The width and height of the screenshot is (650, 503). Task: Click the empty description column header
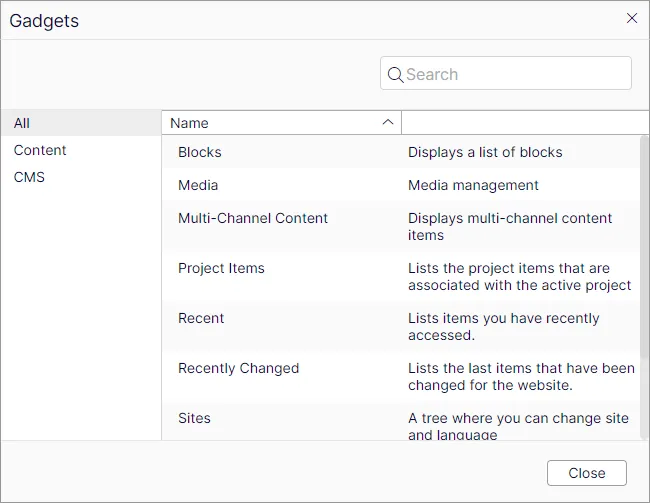(x=525, y=123)
